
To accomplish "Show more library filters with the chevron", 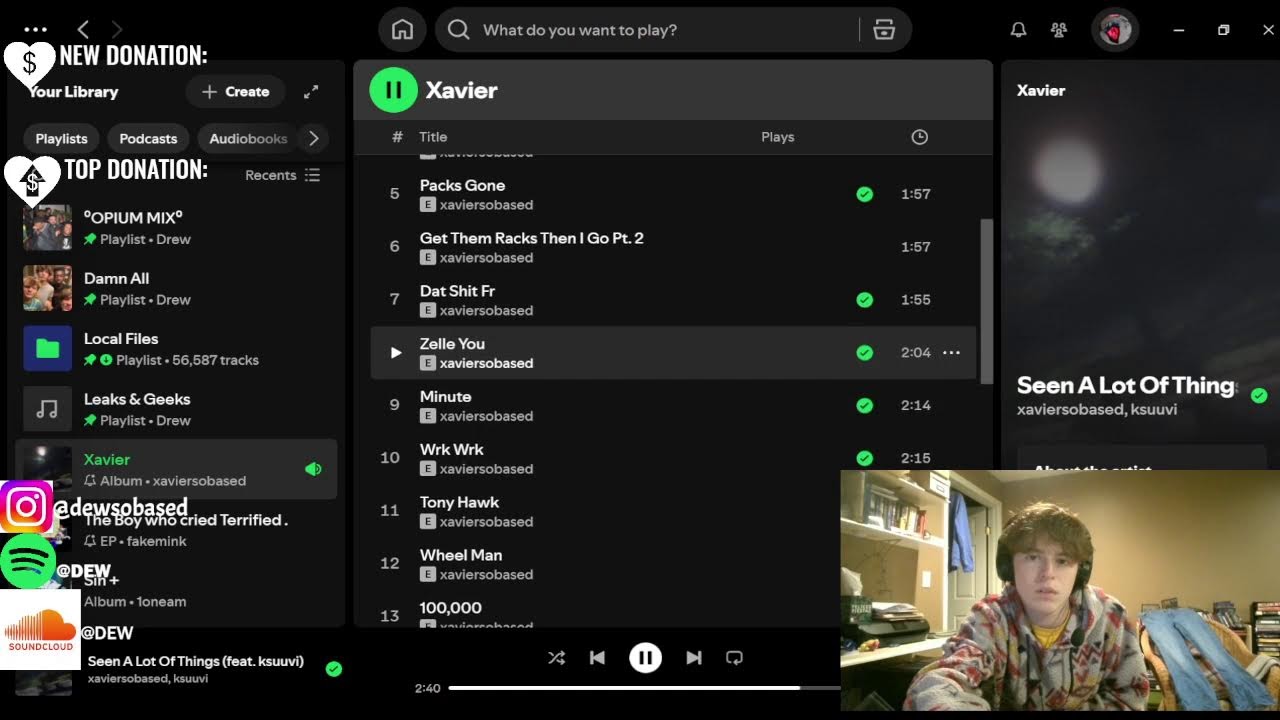I will coord(313,139).
